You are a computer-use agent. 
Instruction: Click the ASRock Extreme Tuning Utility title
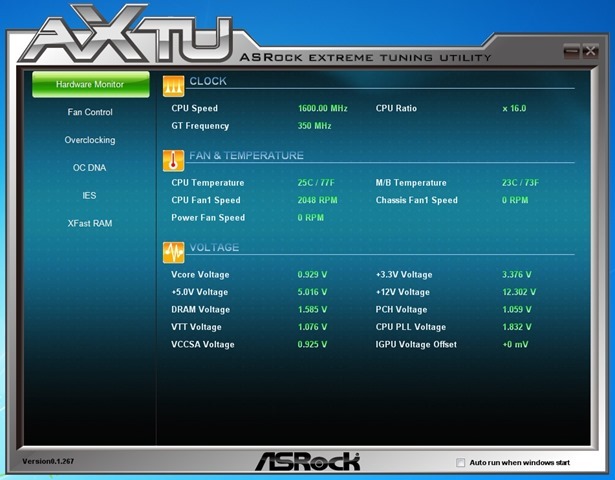tap(365, 58)
